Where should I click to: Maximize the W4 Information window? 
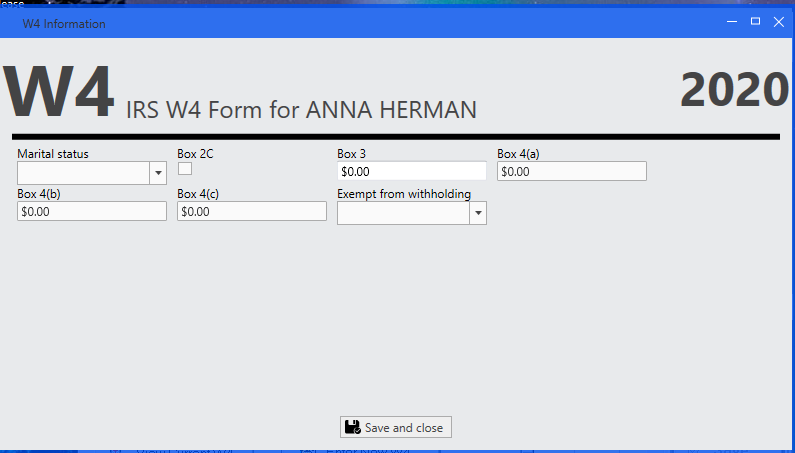tap(755, 21)
